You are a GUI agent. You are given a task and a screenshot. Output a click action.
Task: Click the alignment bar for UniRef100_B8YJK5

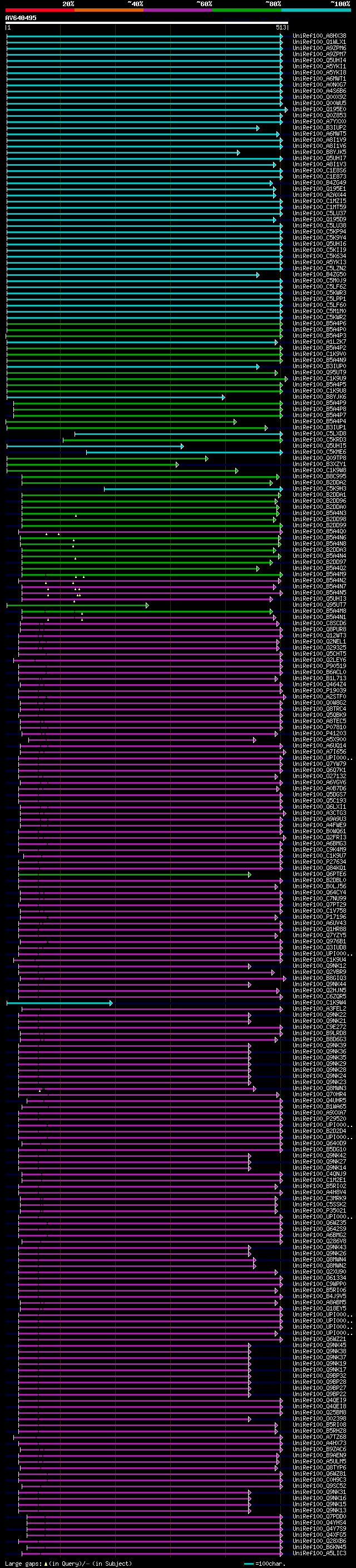(123, 152)
